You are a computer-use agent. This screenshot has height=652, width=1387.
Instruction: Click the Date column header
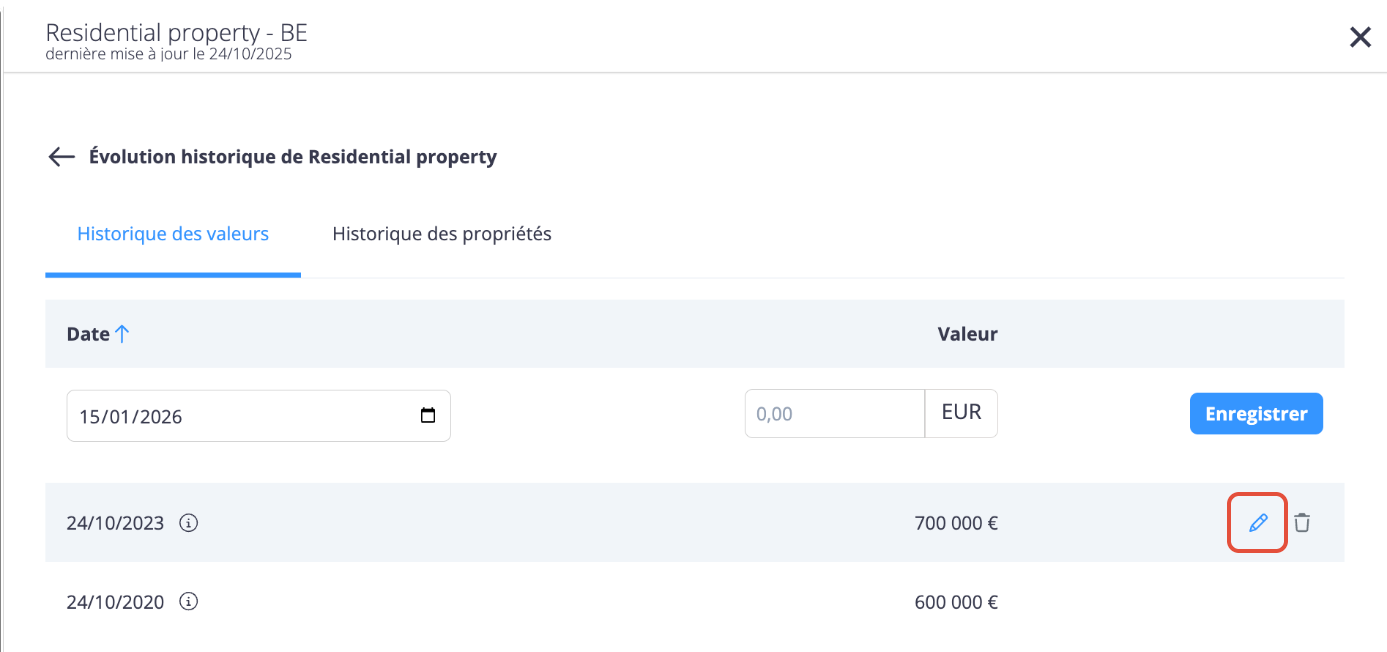click(88, 334)
